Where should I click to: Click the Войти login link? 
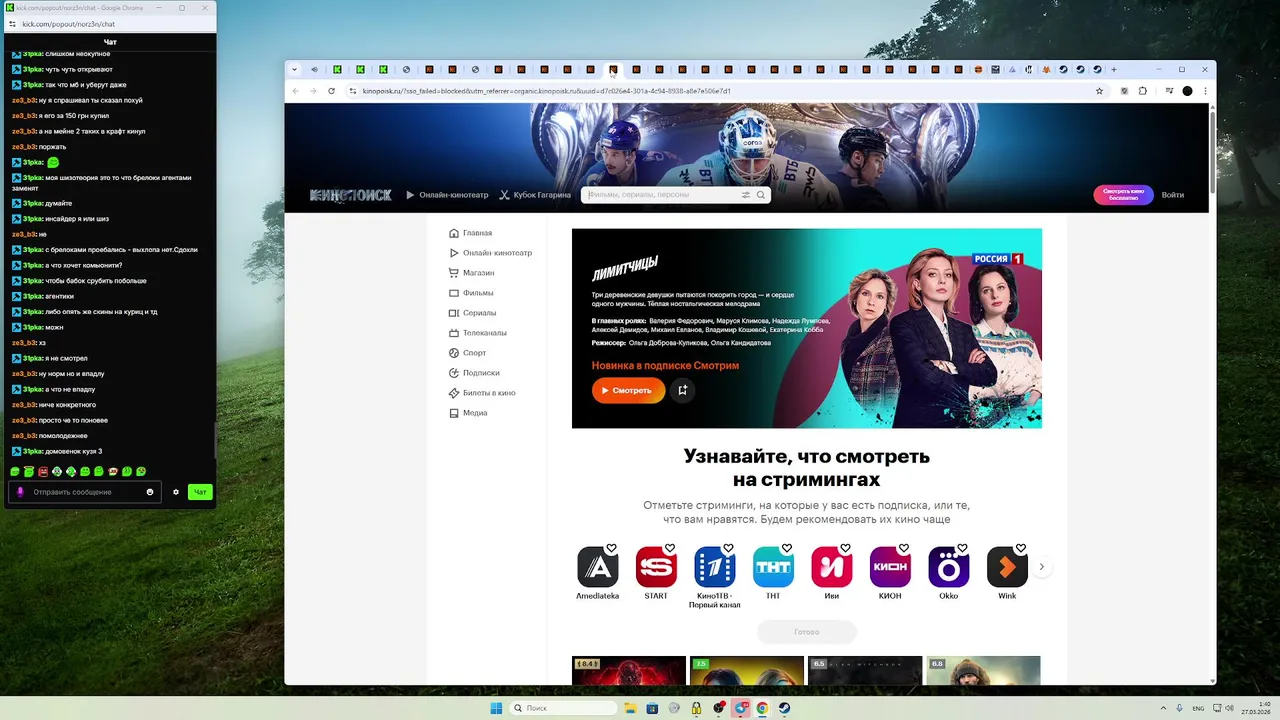1173,195
